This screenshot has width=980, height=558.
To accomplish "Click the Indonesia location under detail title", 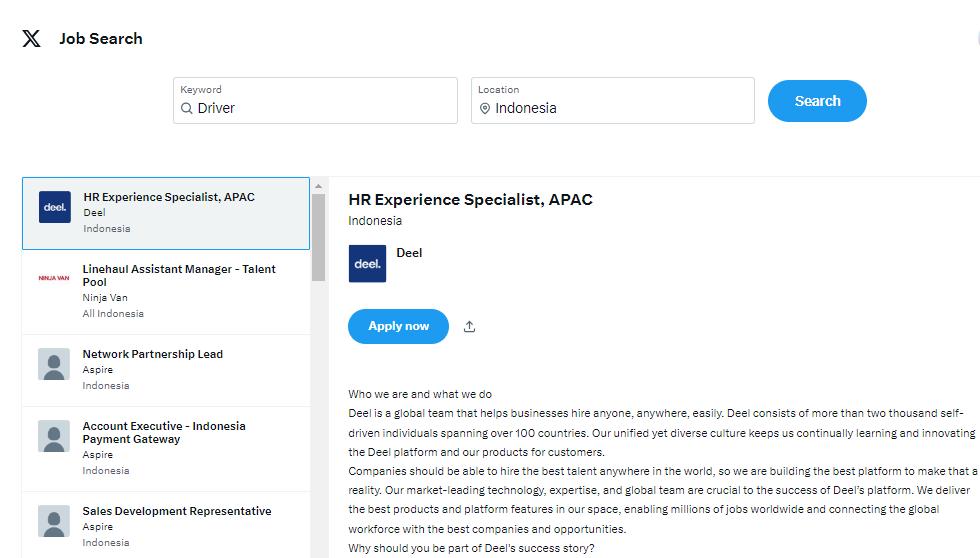I will click(375, 221).
